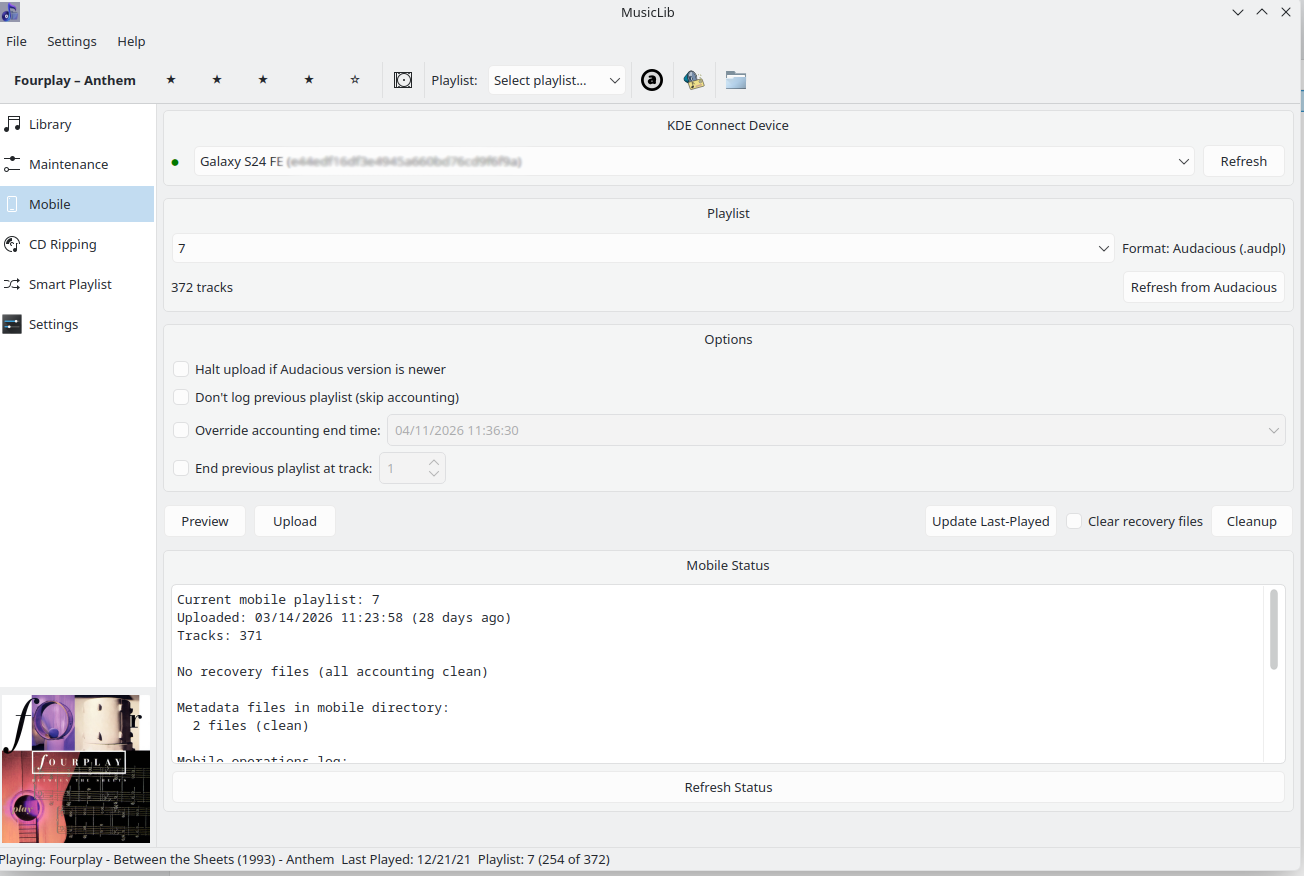This screenshot has width=1304, height=876.
Task: Open the Smart Playlist panel
Action: pos(77,284)
